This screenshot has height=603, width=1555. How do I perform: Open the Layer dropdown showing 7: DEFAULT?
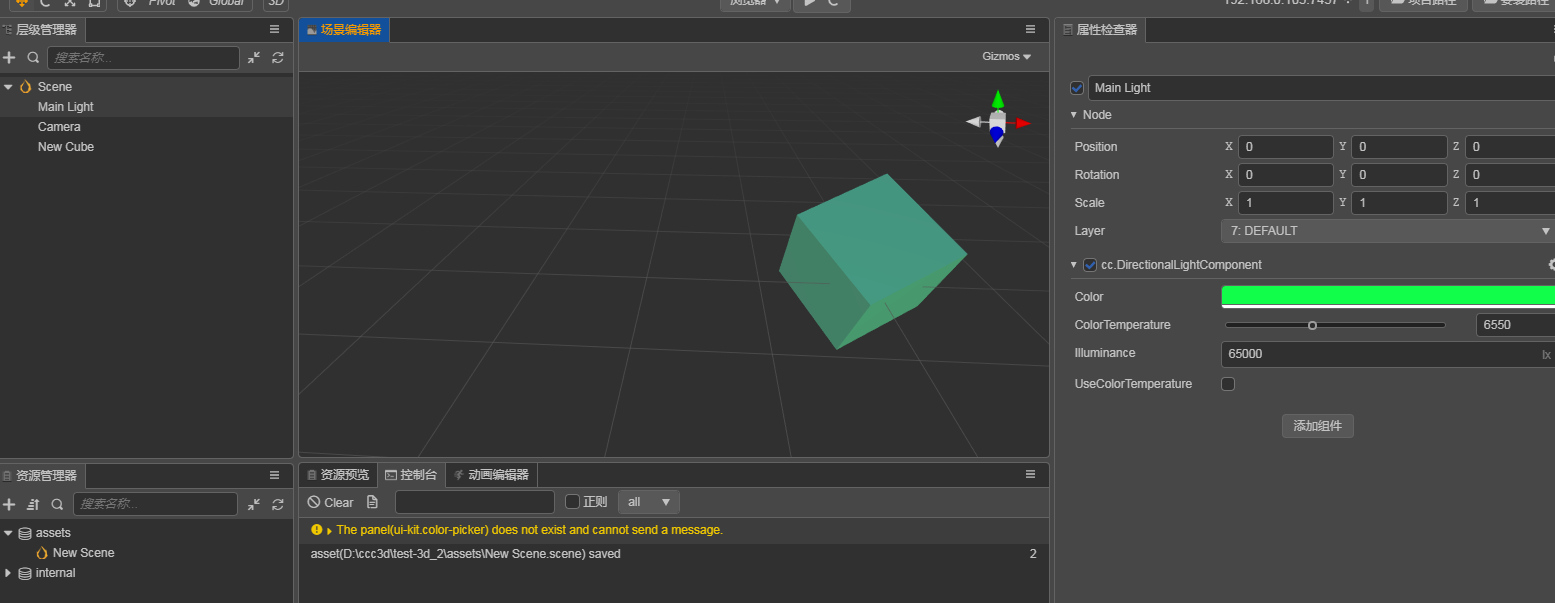pyautogui.click(x=1388, y=231)
